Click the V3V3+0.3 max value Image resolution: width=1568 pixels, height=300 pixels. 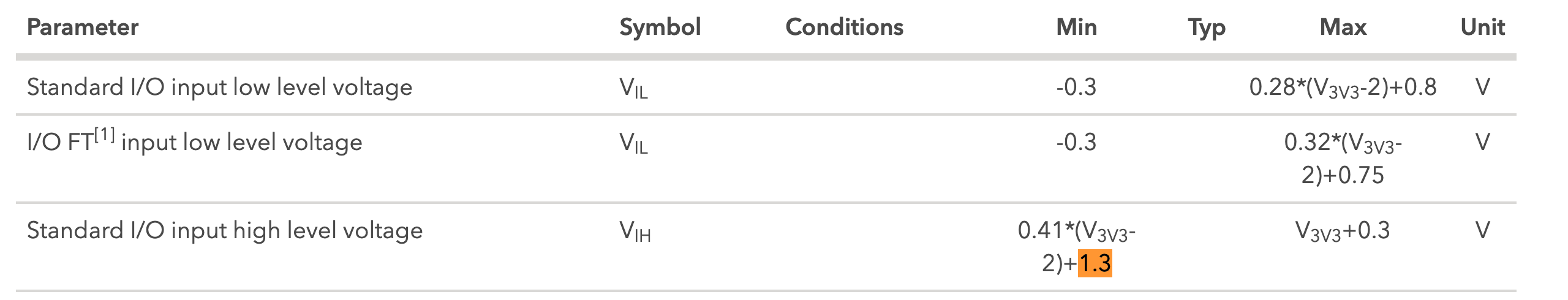click(1343, 231)
